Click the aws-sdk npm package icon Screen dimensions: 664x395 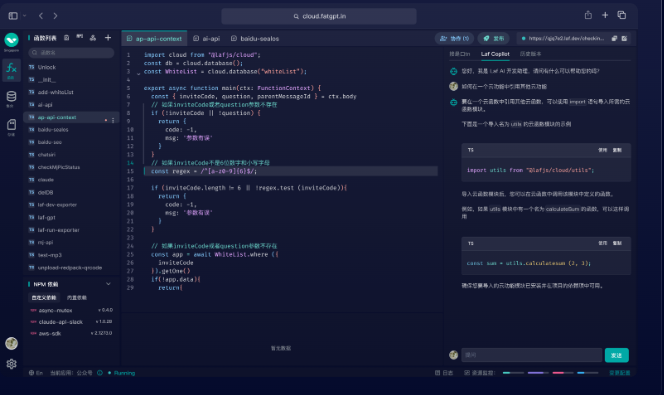point(33,333)
